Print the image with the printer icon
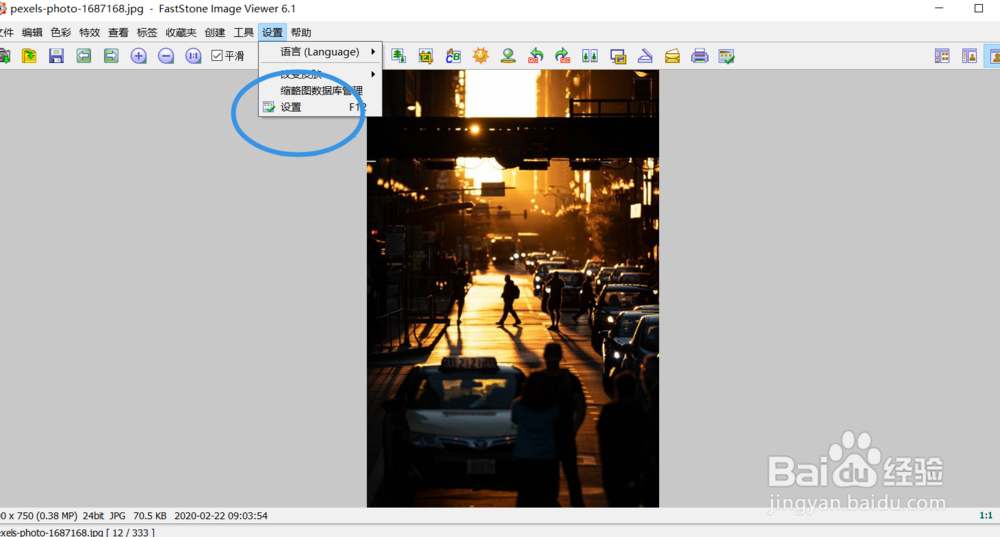Image resolution: width=1000 pixels, height=537 pixels. pyautogui.click(x=700, y=56)
